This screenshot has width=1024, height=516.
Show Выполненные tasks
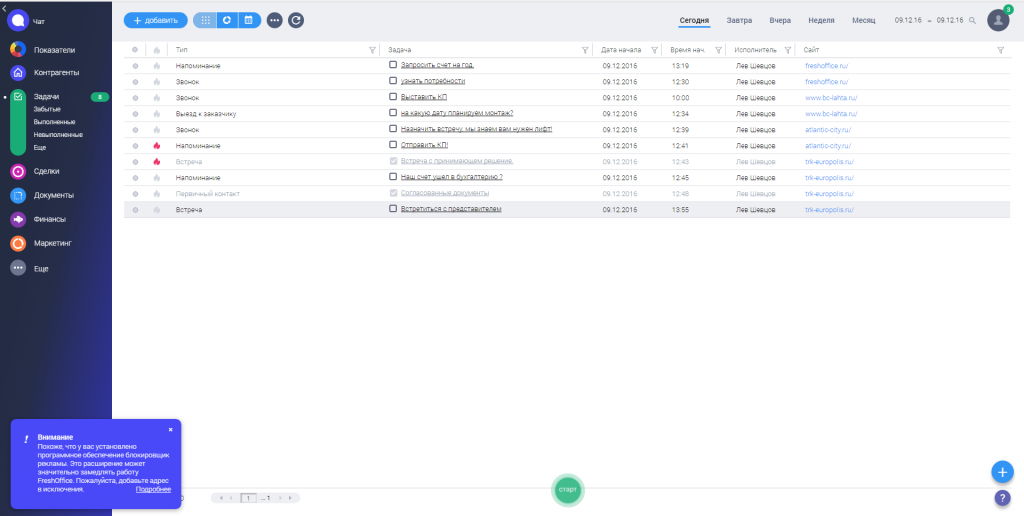tap(54, 122)
